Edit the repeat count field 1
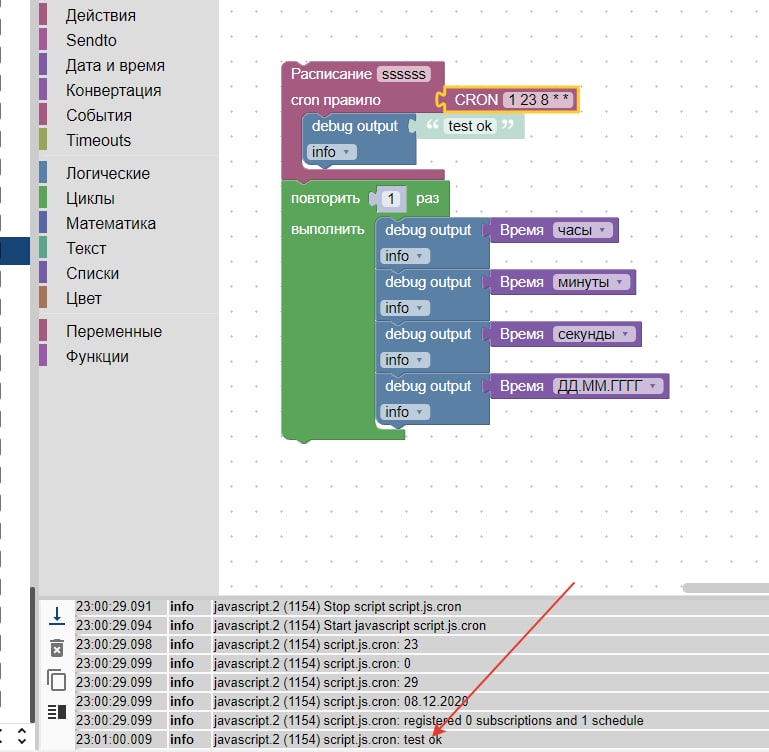769x752 pixels. 391,199
